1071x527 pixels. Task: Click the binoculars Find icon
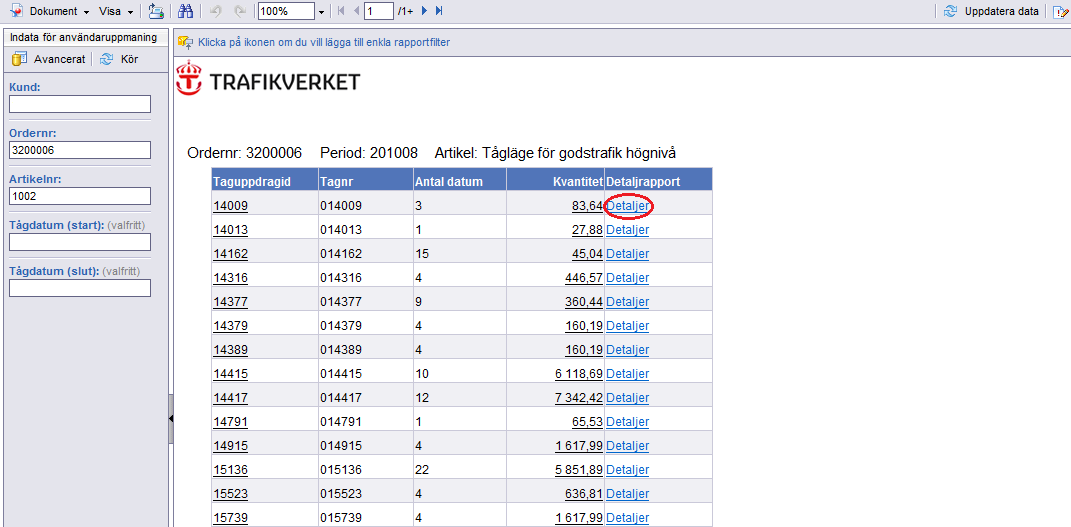[x=185, y=12]
